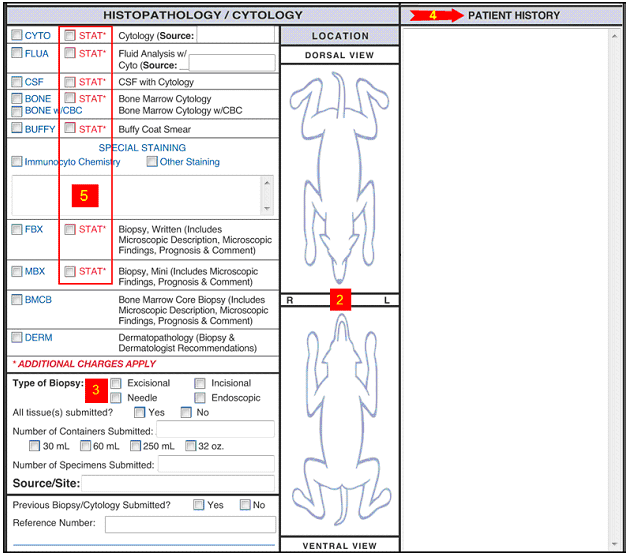Click the ADDITIONAL CHARGES APPLY note
This screenshot has height=557, width=629.
click(84, 364)
